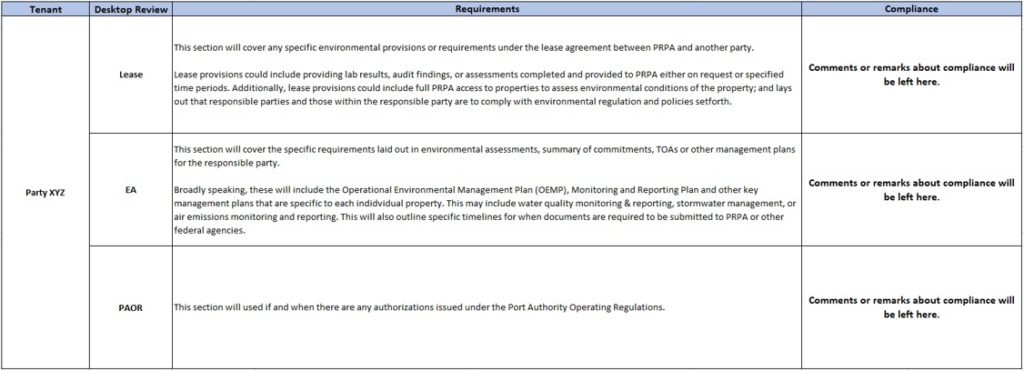Select the Tenant column header

pos(45,9)
